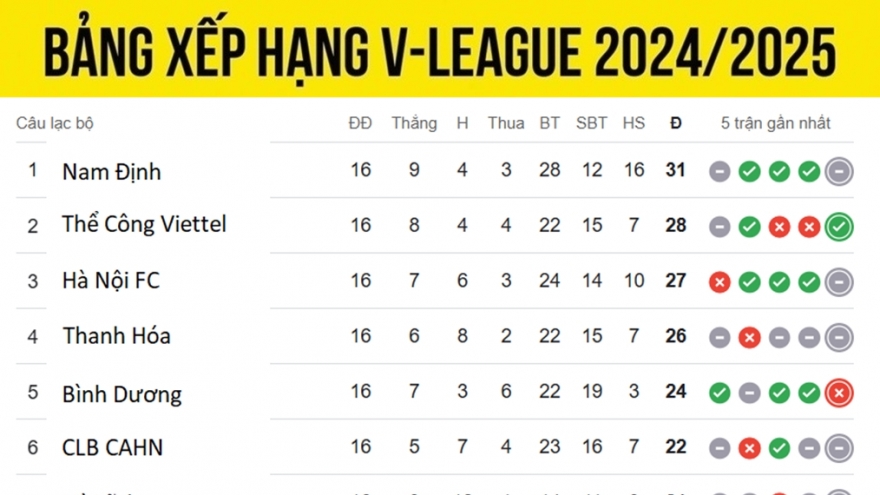This screenshot has width=880, height=495.
Task: Select the Bình Dương team name
Action: 122,393
